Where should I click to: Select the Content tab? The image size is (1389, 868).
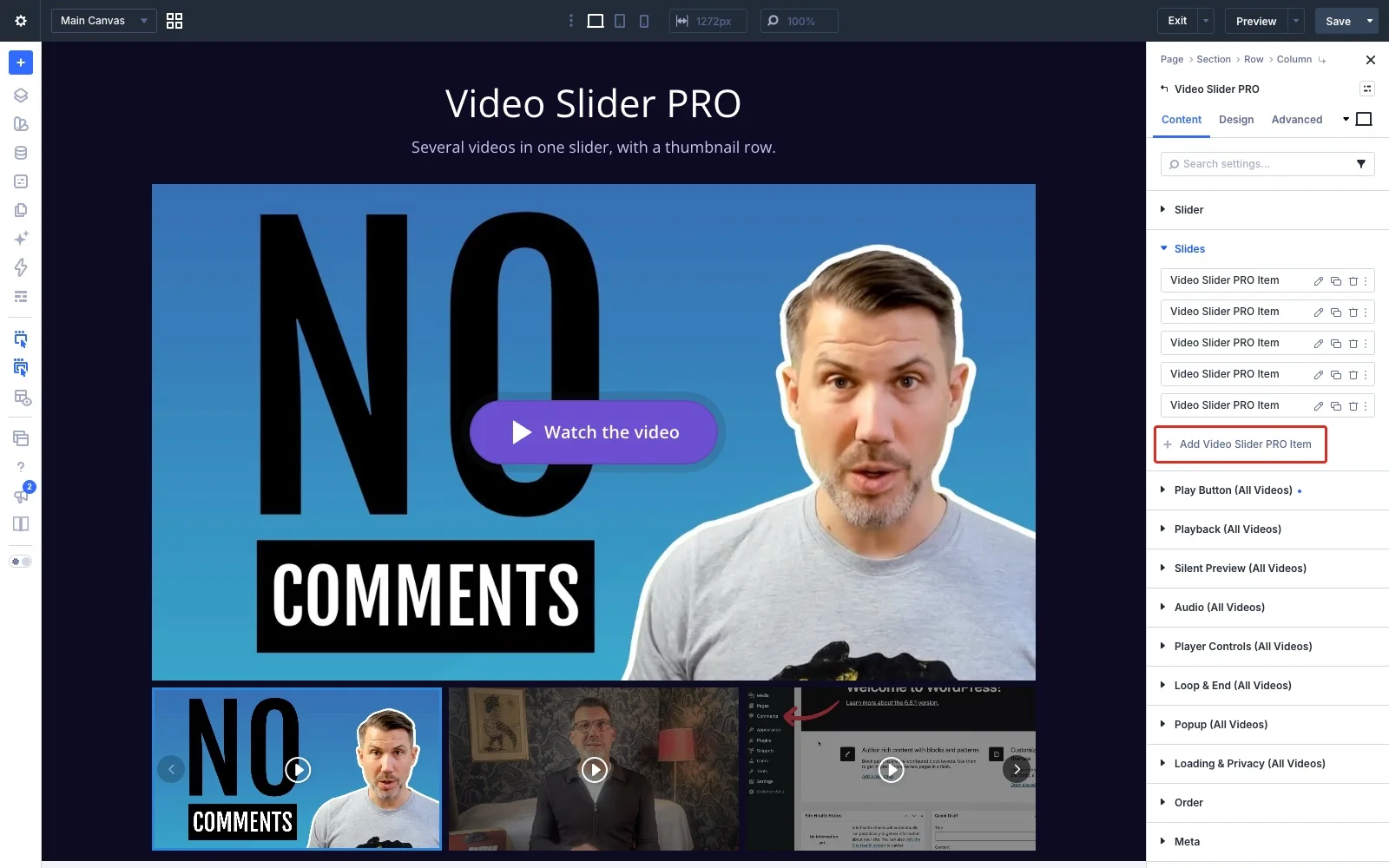(1182, 120)
